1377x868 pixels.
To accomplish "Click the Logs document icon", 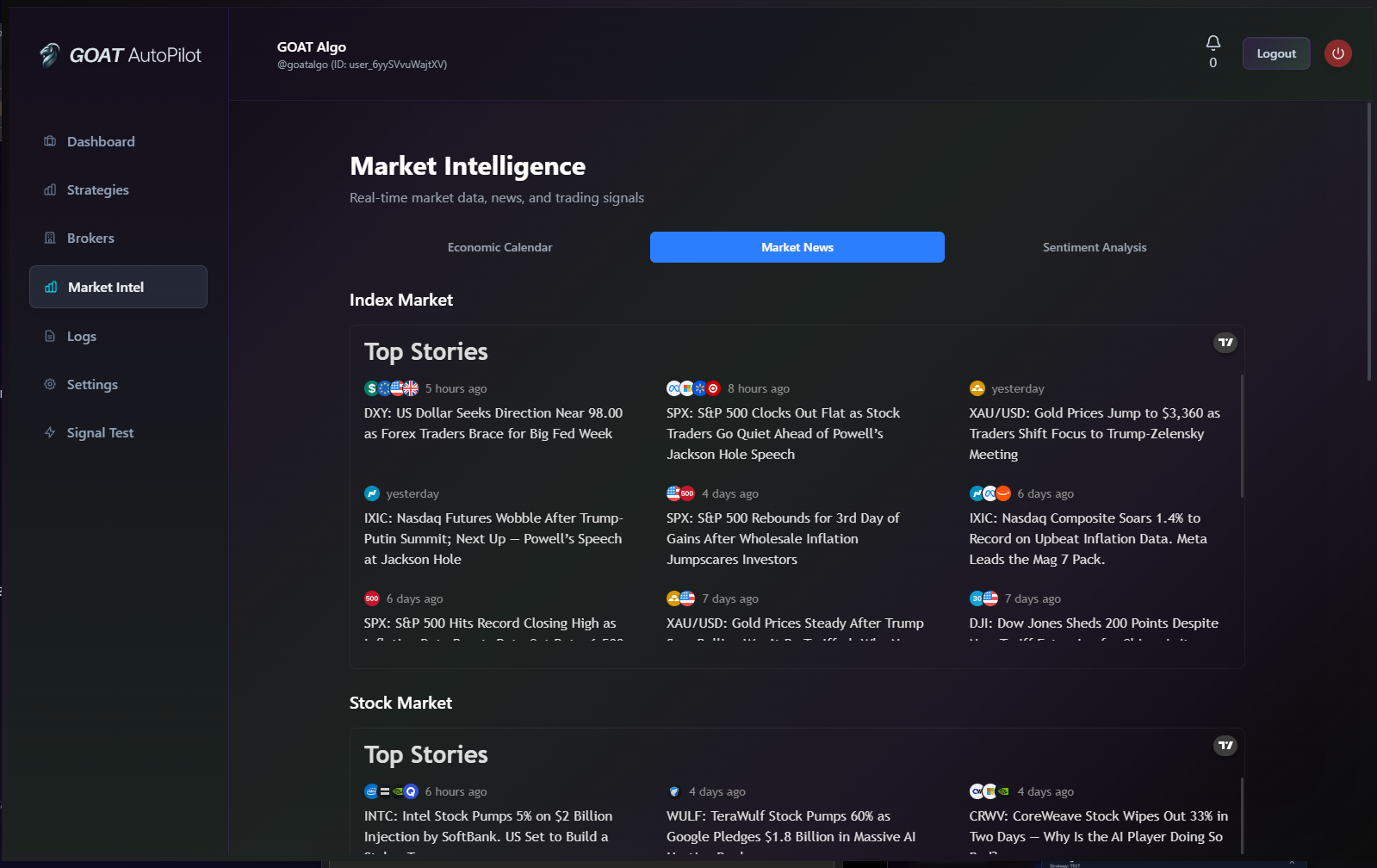I will tap(50, 336).
